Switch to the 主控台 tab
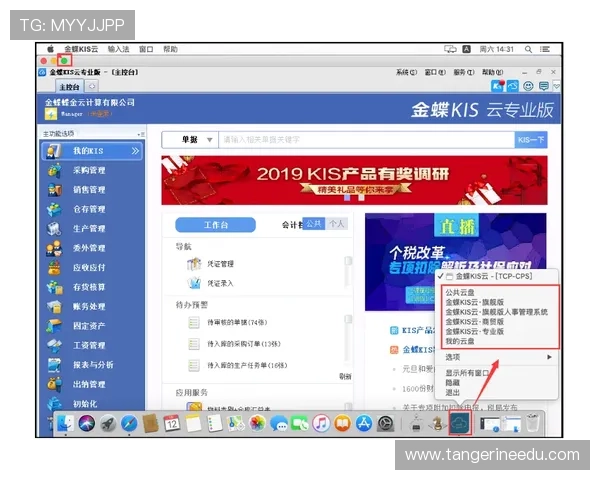This screenshot has width=600, height=480. point(69,87)
